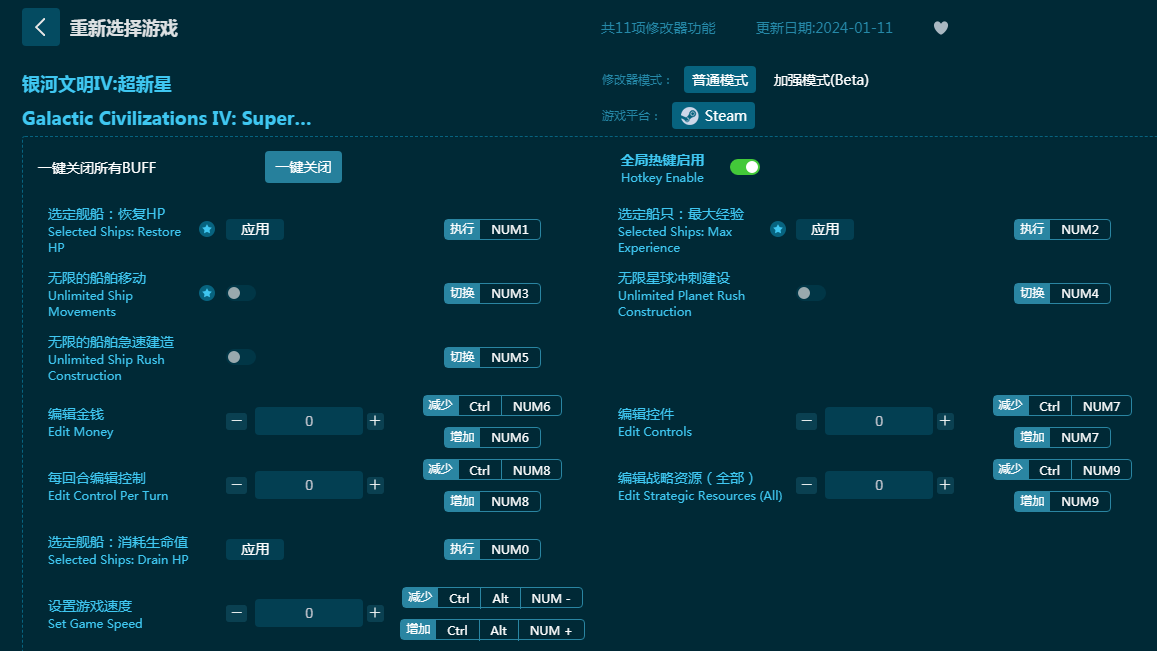The image size is (1157, 651).
Task: Click Set Game Speed value field
Action: pyautogui.click(x=309, y=613)
